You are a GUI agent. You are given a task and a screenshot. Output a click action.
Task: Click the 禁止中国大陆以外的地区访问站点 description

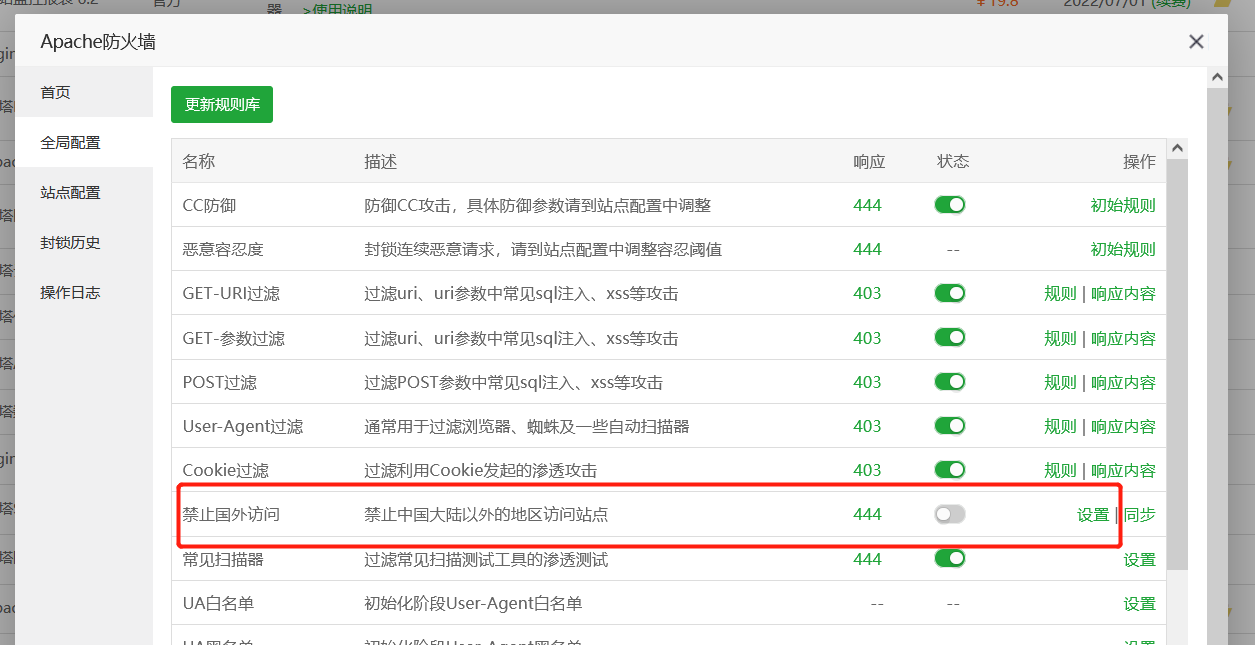(x=486, y=515)
